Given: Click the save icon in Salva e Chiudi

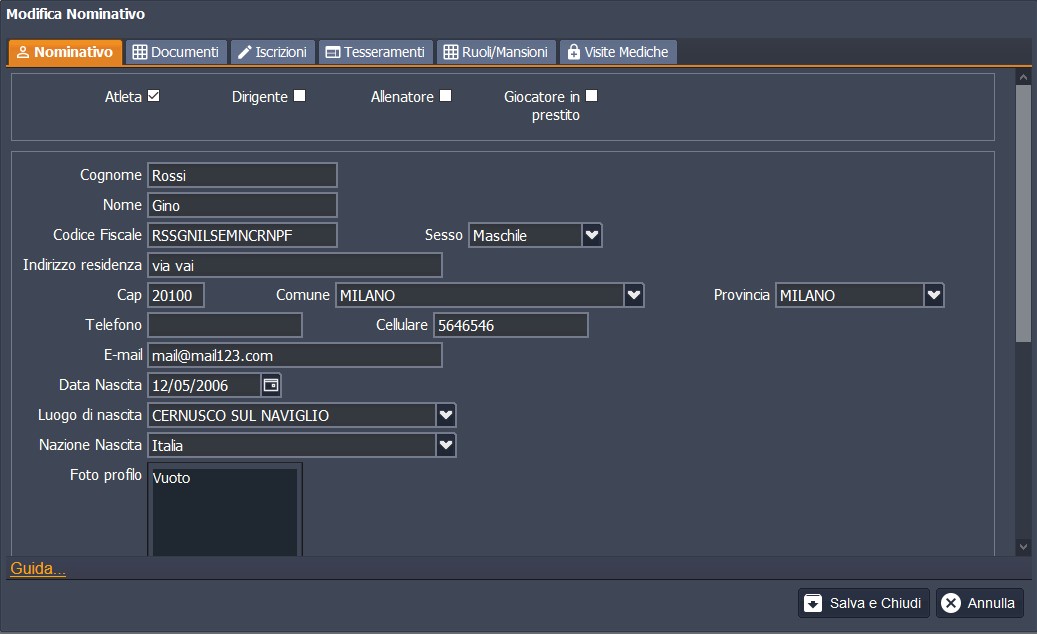Looking at the screenshot, I should pos(813,603).
